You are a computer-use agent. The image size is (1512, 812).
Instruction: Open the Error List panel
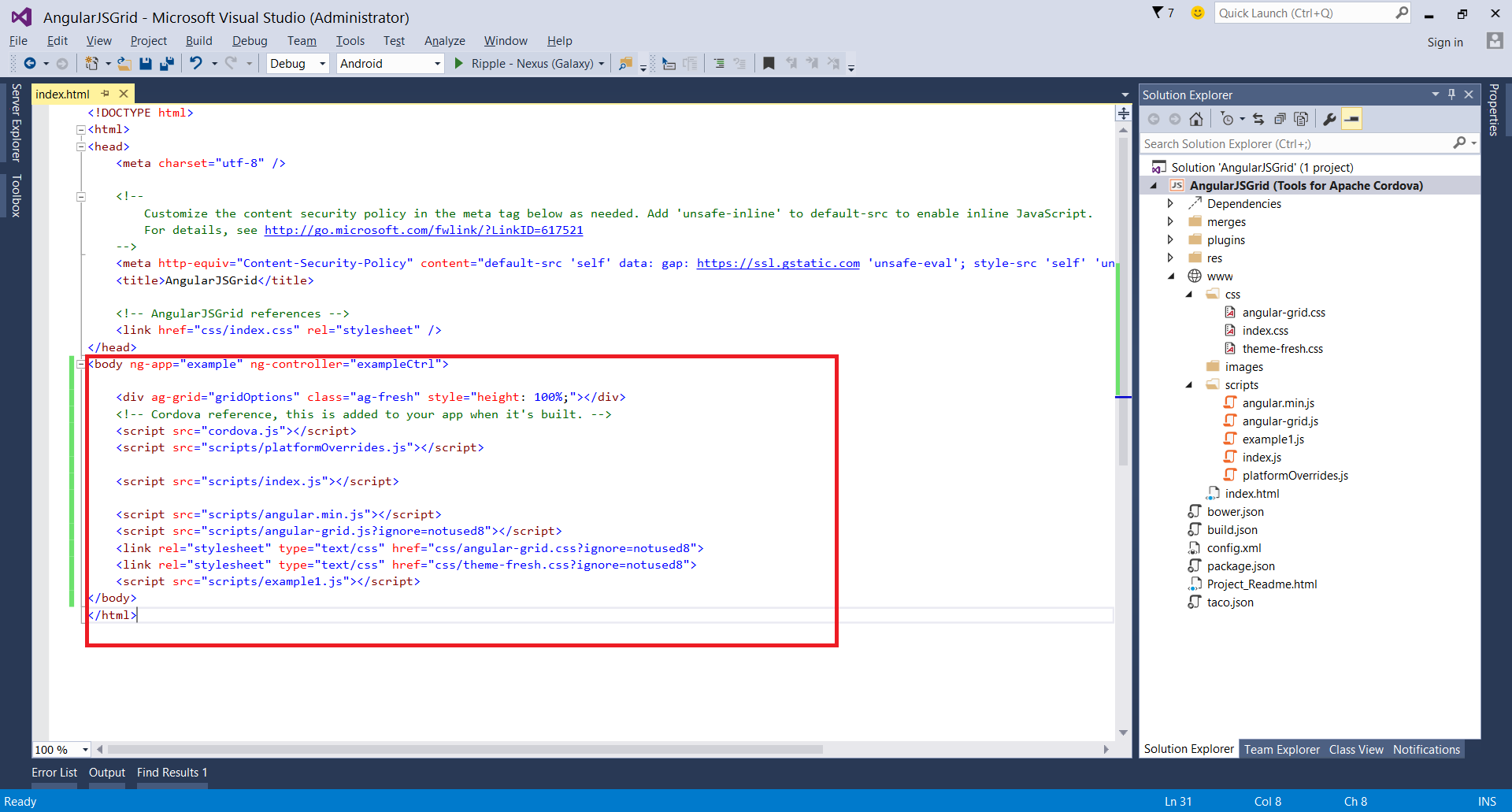pyautogui.click(x=54, y=773)
